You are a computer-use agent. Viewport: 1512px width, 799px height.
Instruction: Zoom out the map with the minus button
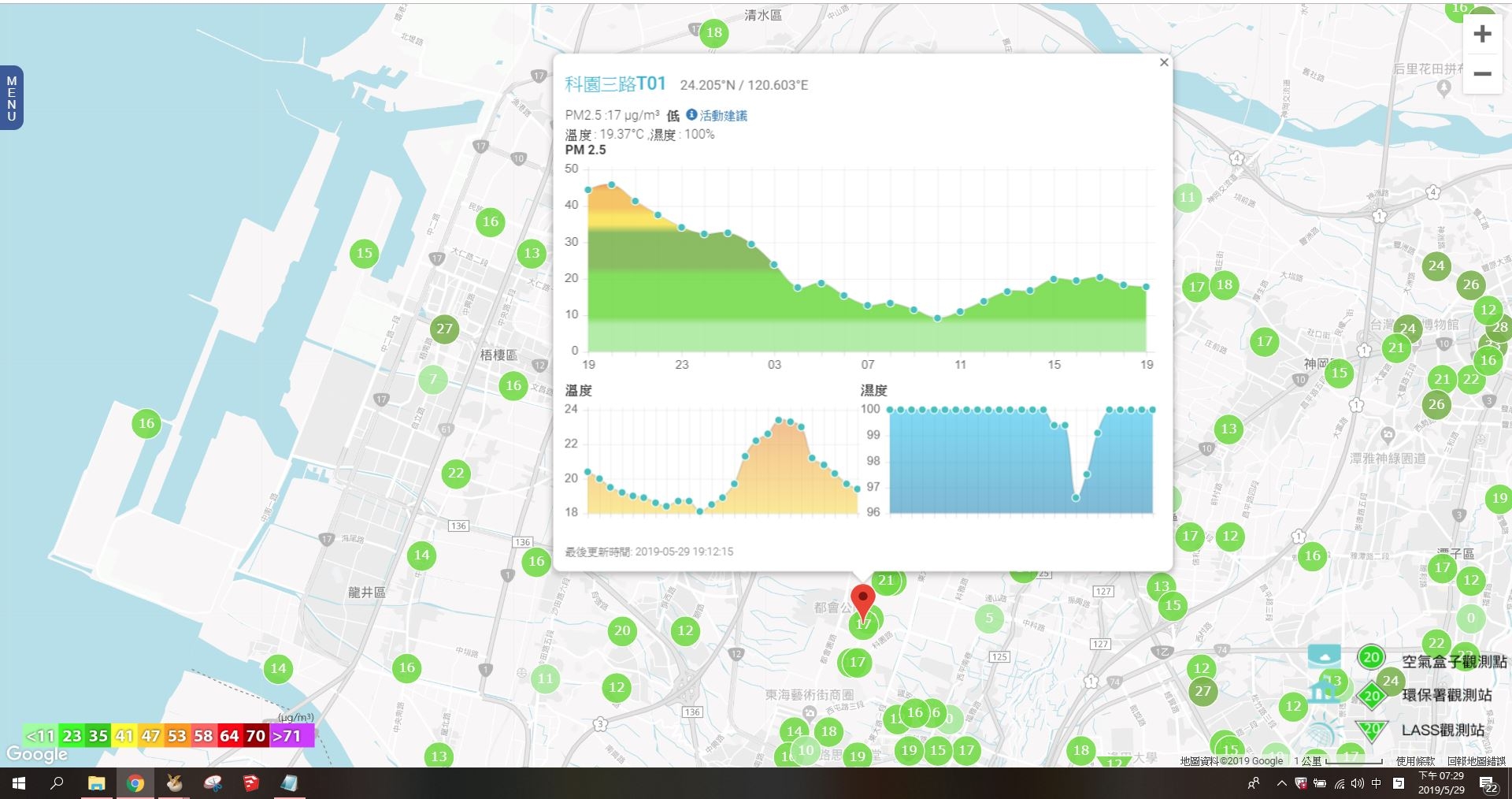(x=1482, y=74)
